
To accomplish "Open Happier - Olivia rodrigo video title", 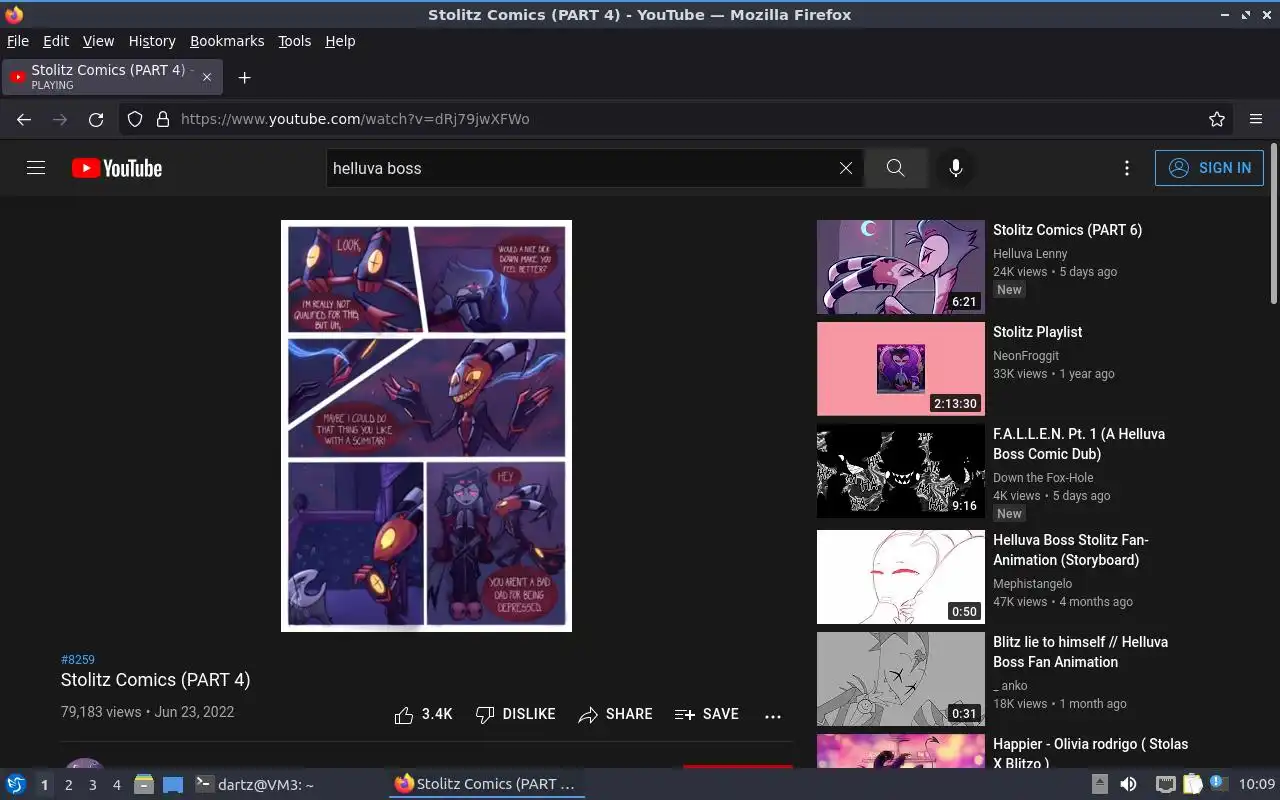I will pyautogui.click(x=1090, y=753).
